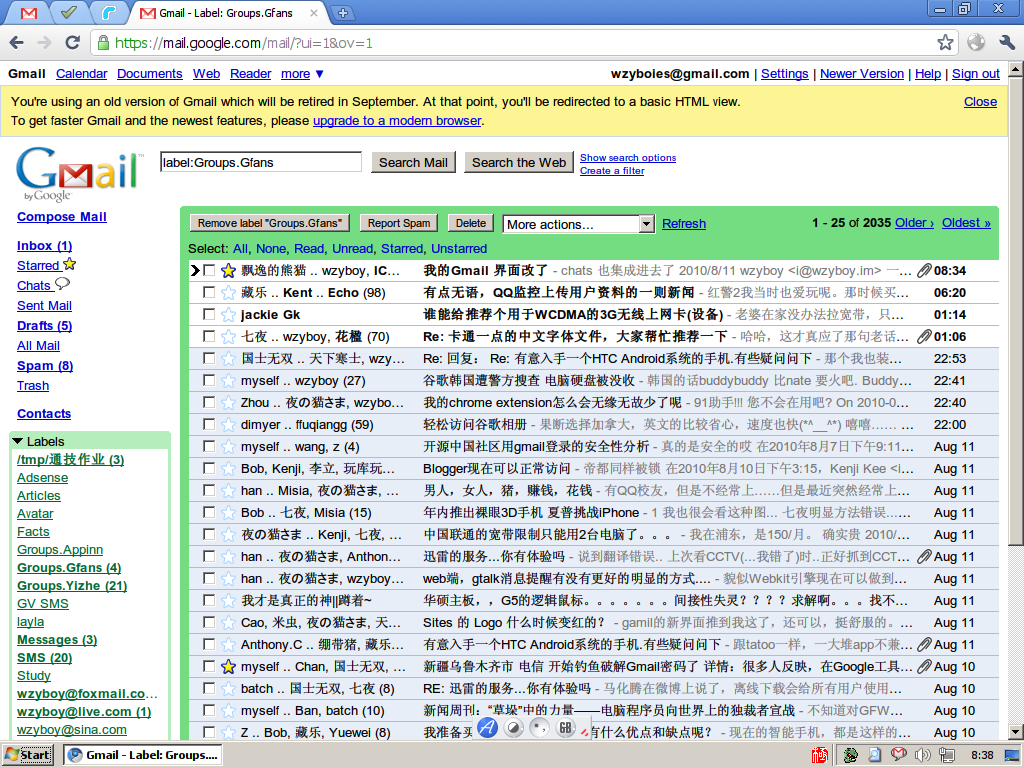
Task: Click the chat bubble icon next to Chats
Action: click(x=62, y=283)
